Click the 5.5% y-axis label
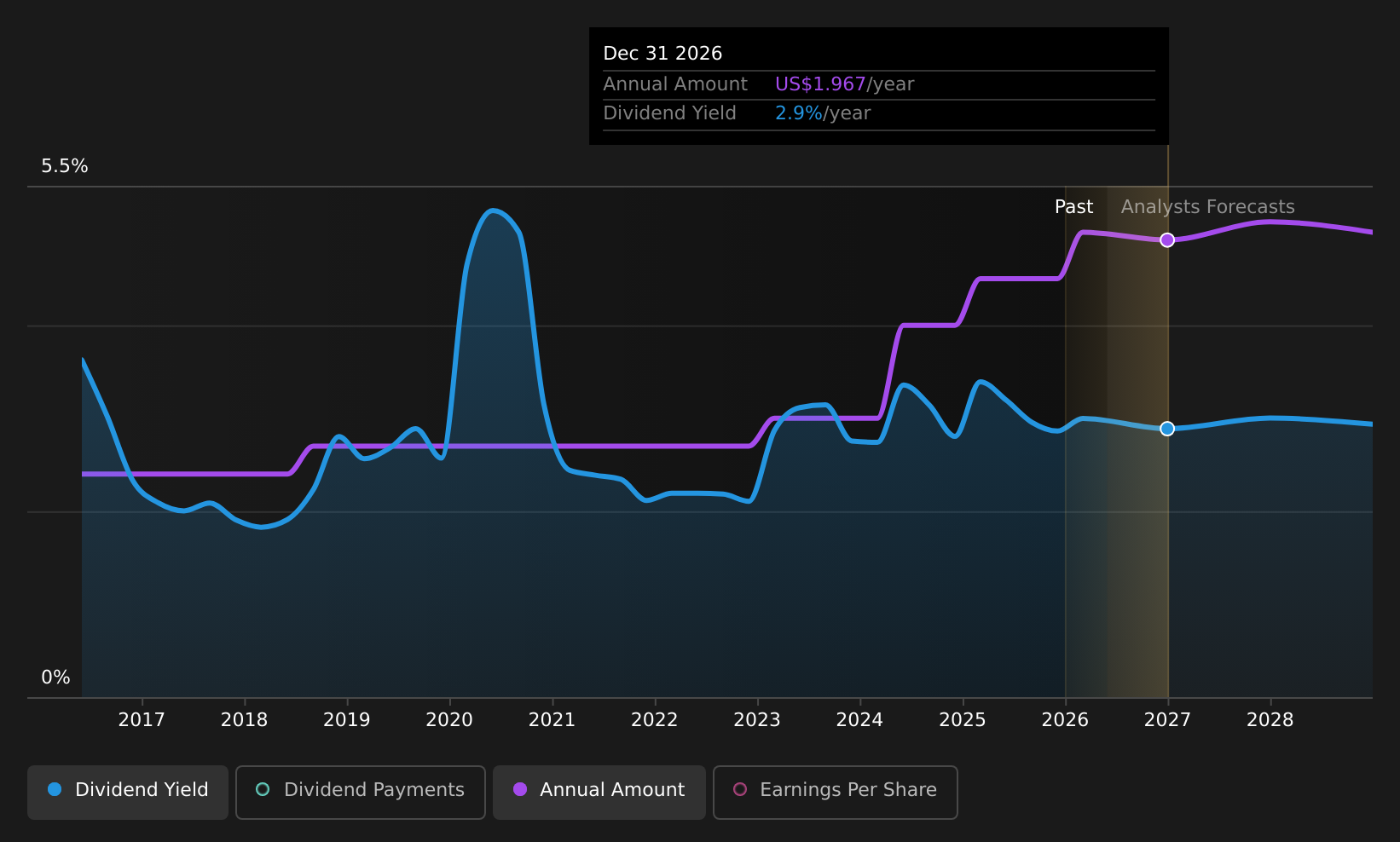The image size is (1400, 842). pyautogui.click(x=65, y=166)
